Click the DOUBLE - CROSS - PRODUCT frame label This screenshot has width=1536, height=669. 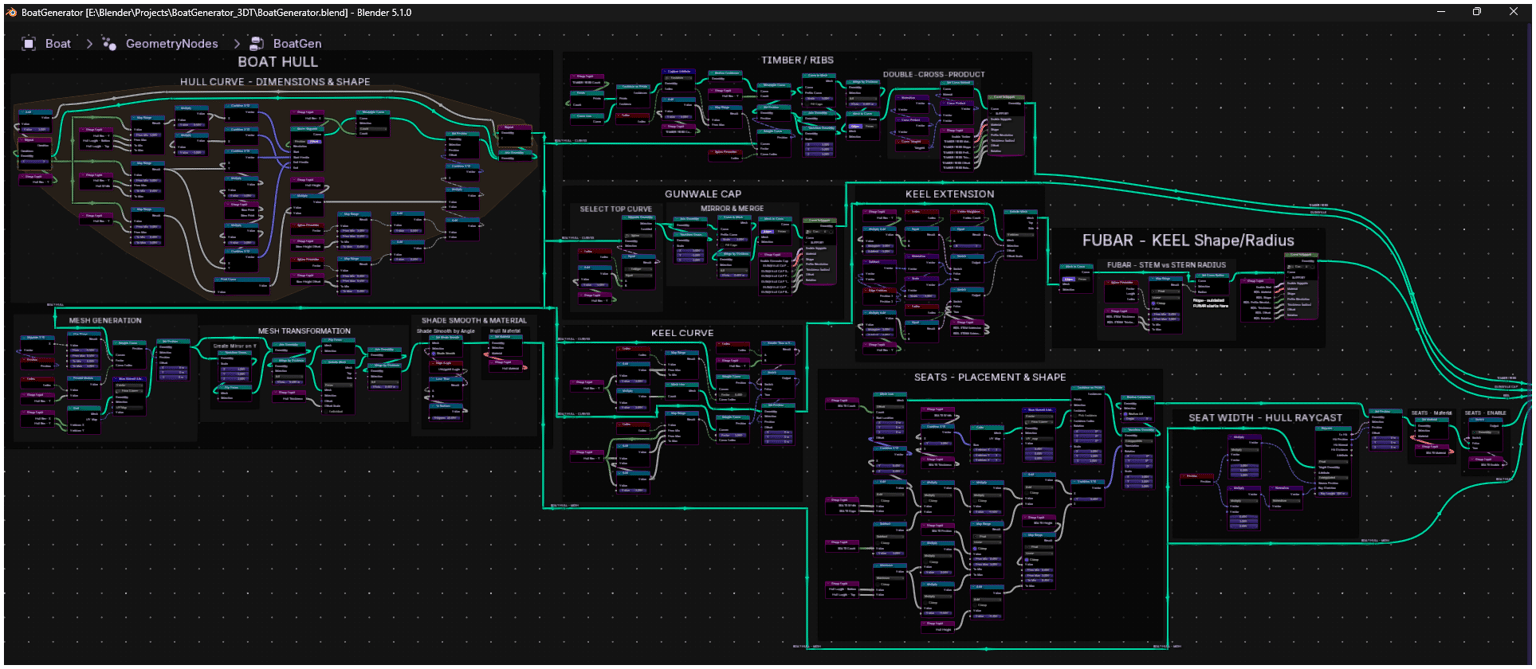coord(934,74)
